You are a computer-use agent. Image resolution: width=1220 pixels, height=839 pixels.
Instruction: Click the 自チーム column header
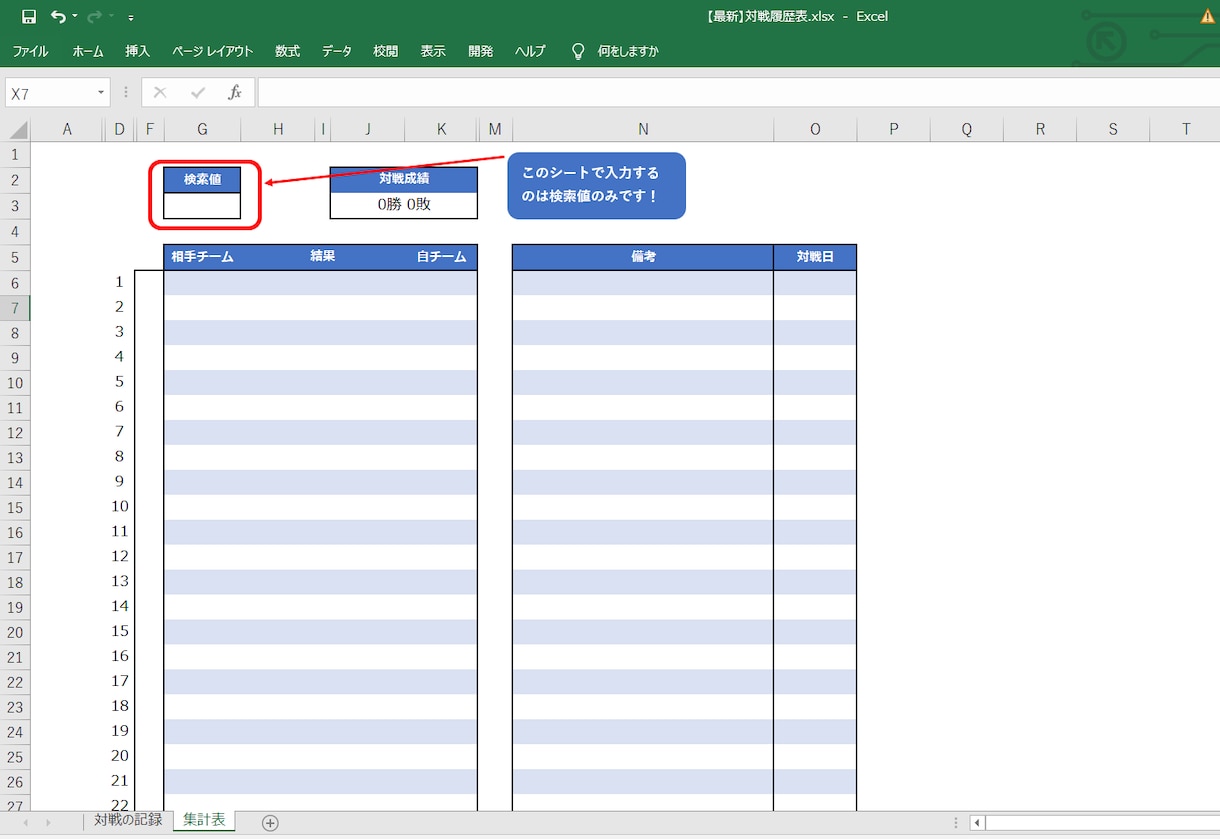[441, 257]
